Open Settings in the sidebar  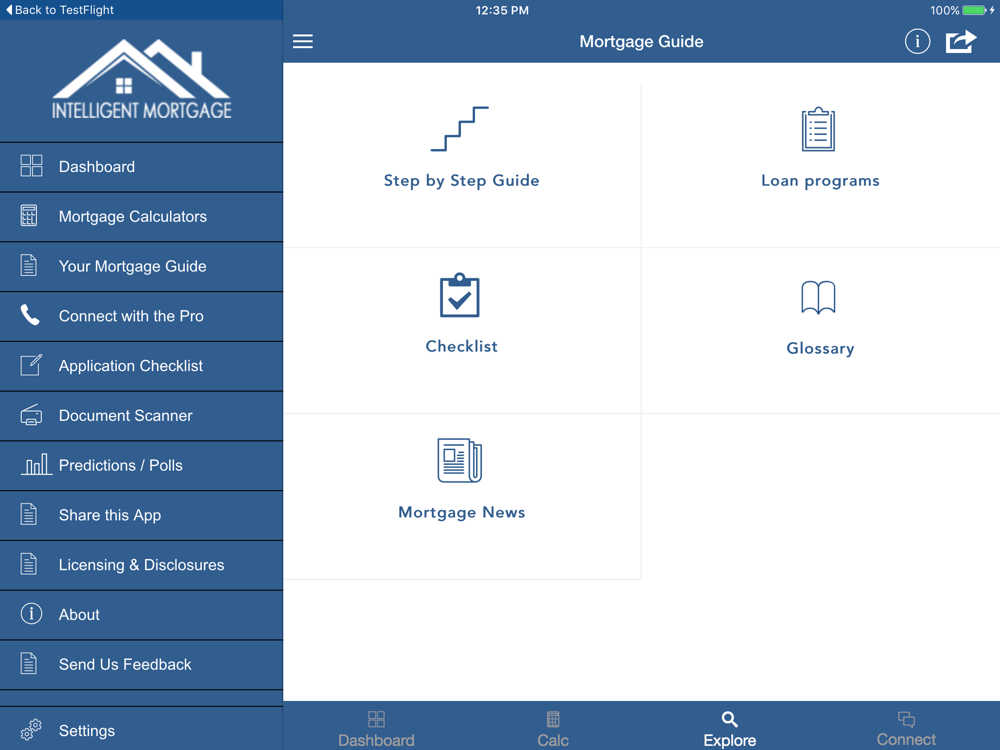pyautogui.click(x=142, y=729)
